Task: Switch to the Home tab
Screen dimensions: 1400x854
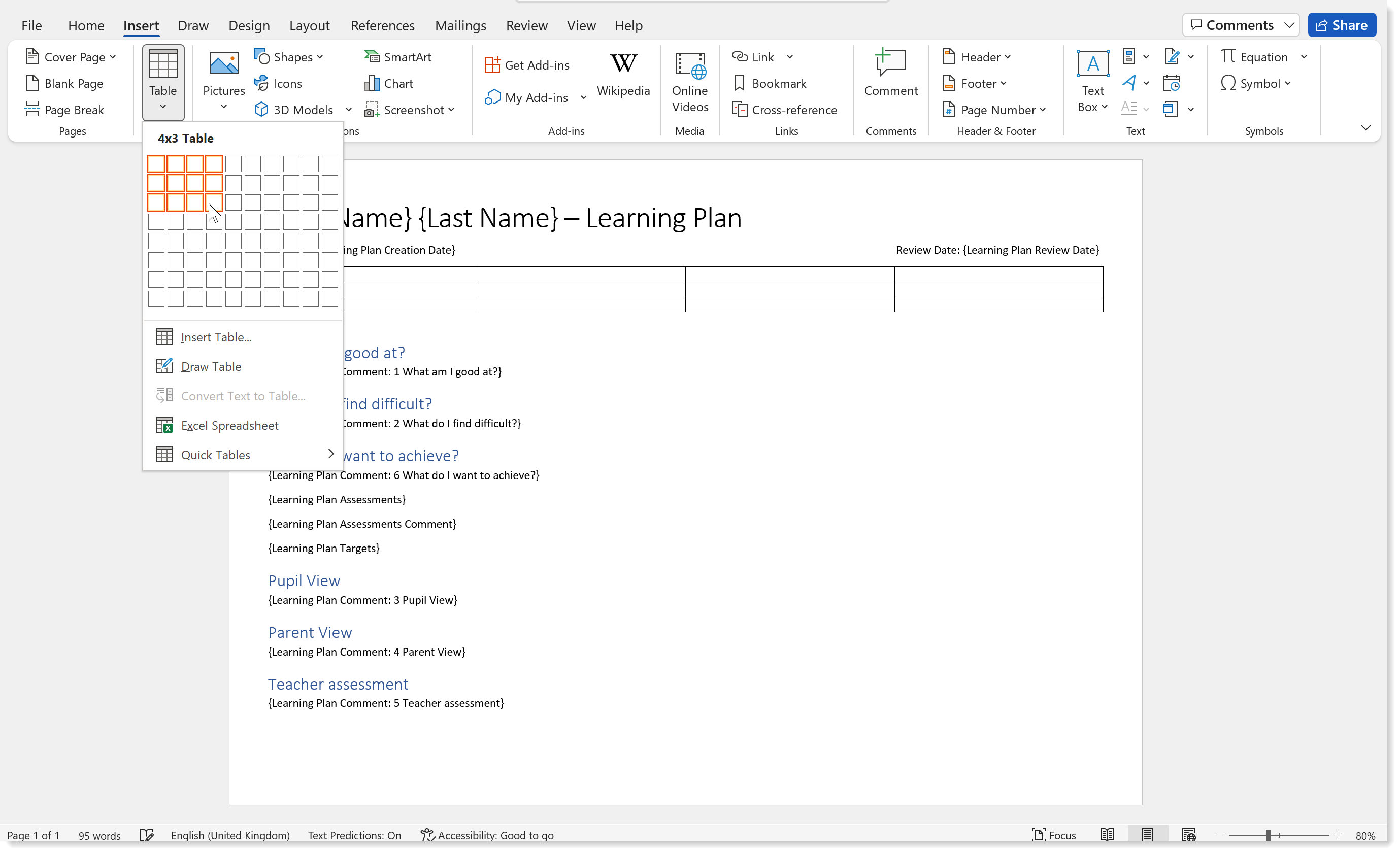Action: (86, 25)
